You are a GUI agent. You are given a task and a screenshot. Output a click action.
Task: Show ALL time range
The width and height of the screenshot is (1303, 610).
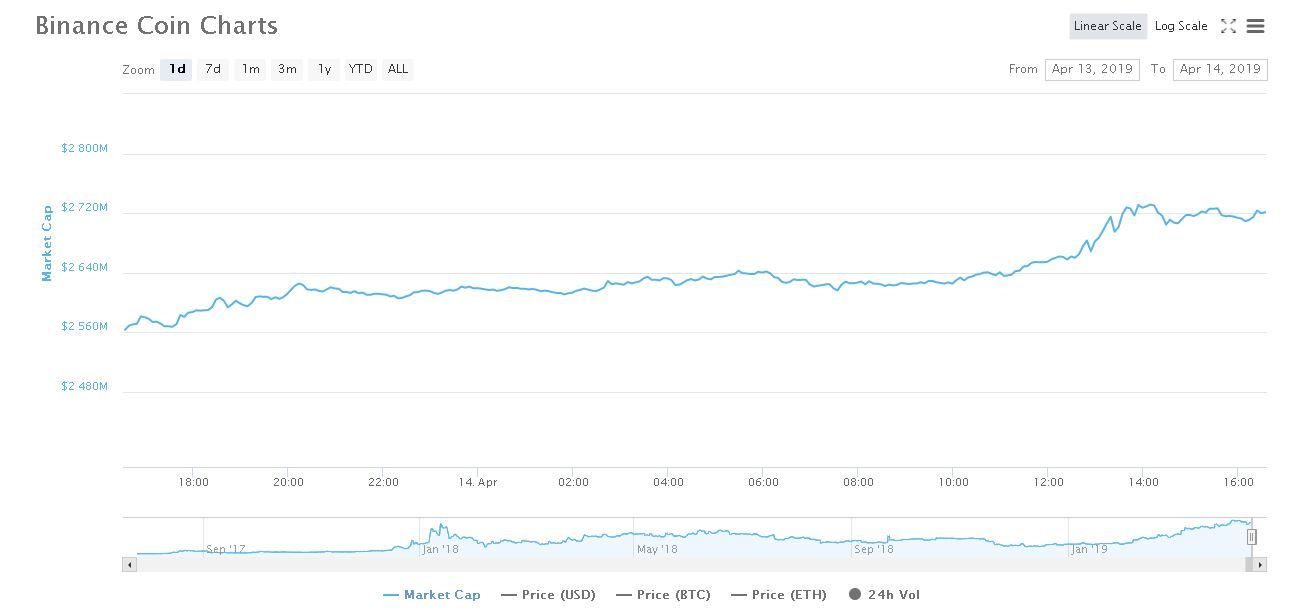[x=398, y=69]
